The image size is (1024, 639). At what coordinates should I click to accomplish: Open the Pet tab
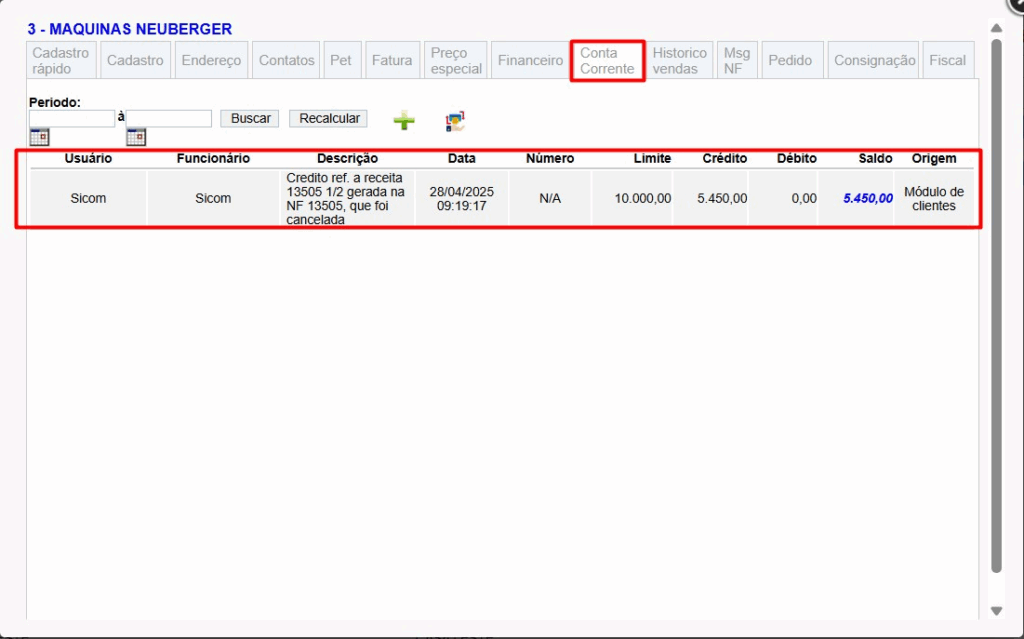pyautogui.click(x=341, y=60)
